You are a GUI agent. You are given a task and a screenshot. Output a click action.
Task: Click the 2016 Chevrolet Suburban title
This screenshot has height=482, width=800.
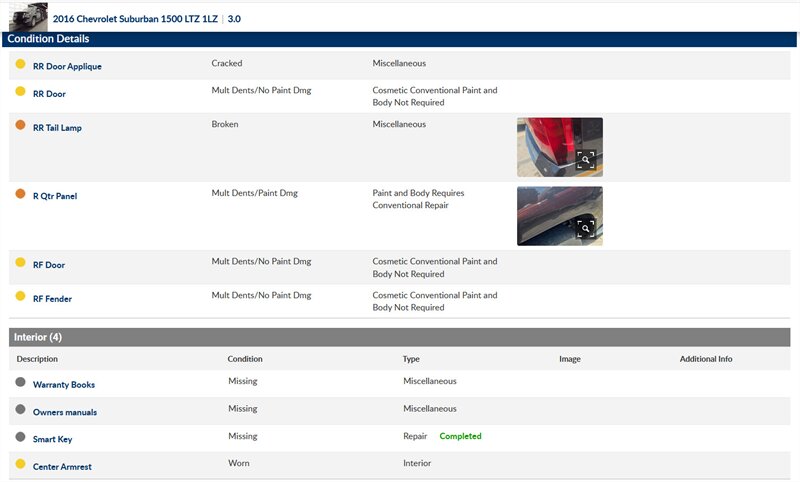coord(136,18)
